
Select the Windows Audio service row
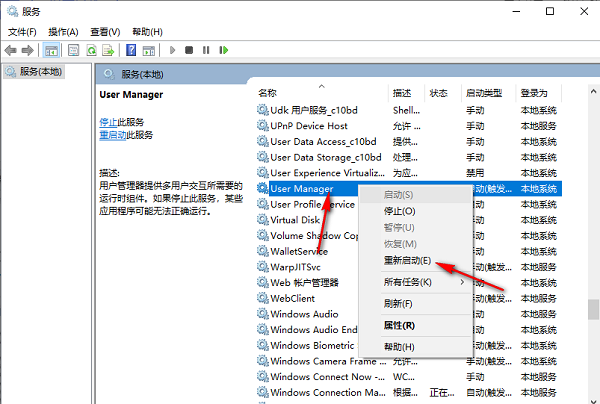pos(308,314)
